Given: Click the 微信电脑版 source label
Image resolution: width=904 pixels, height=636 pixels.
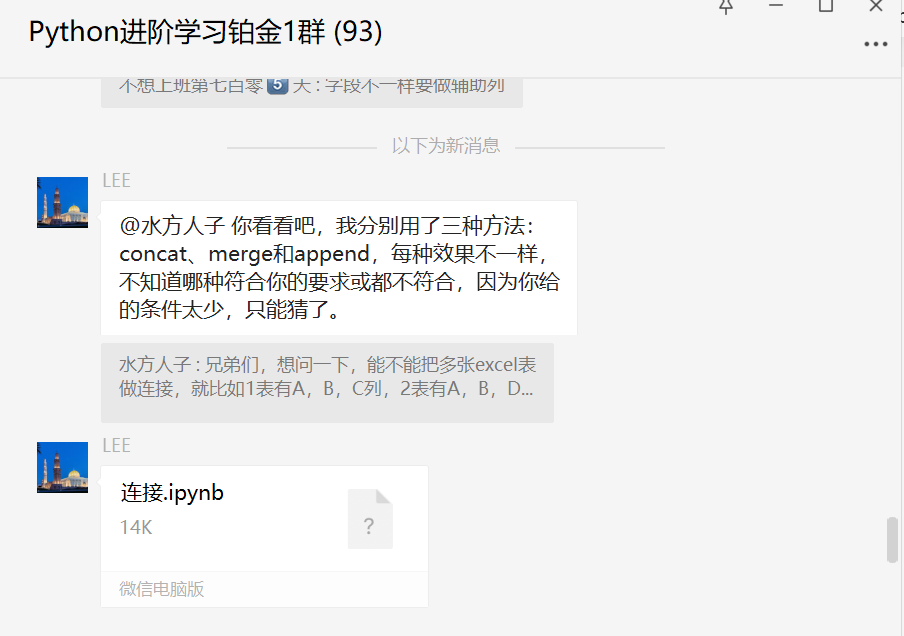Looking at the screenshot, I should [161, 589].
